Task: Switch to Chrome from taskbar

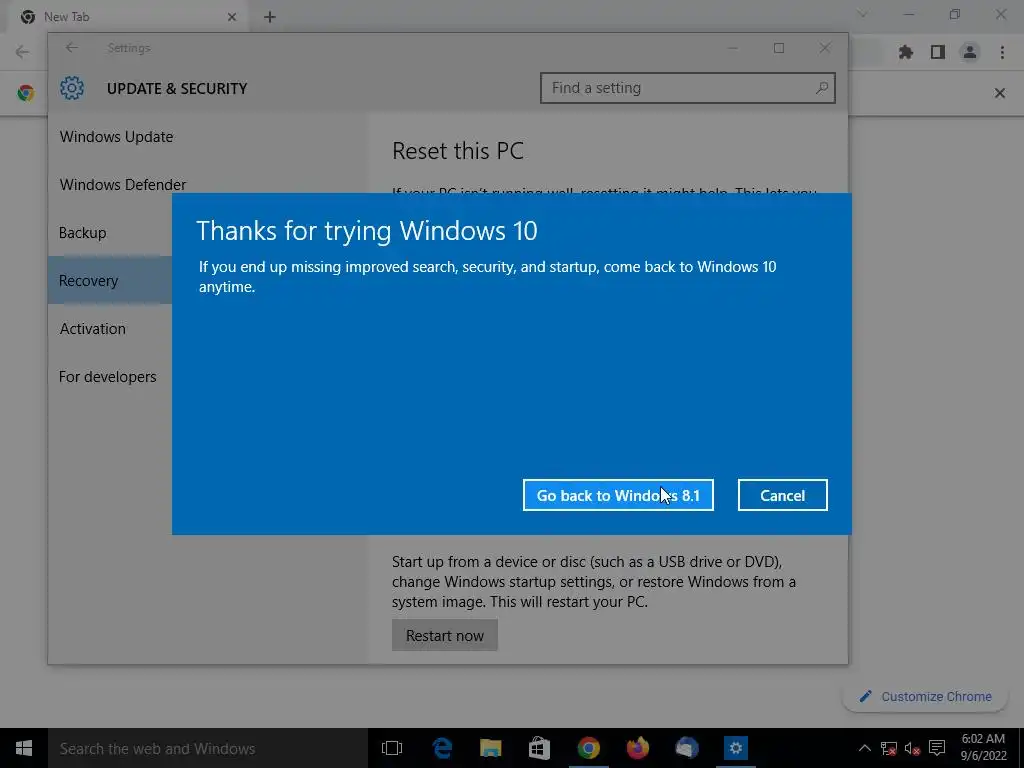Action: click(588, 748)
